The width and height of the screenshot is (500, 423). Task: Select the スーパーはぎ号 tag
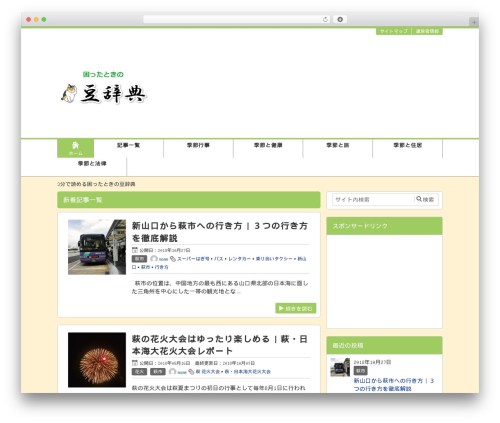[x=193, y=259]
